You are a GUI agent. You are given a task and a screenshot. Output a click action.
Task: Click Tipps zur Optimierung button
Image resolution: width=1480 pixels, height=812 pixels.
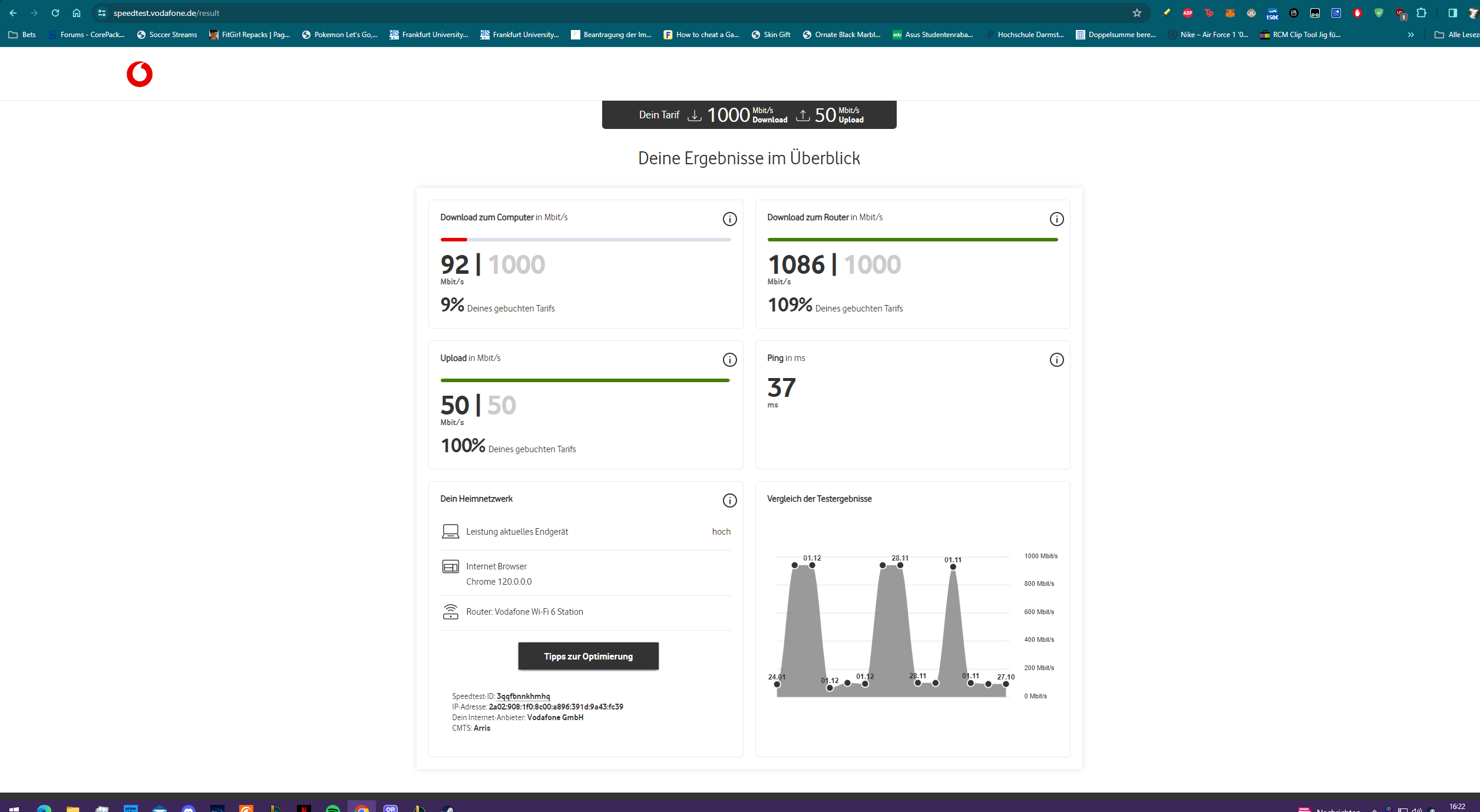pyautogui.click(x=588, y=656)
